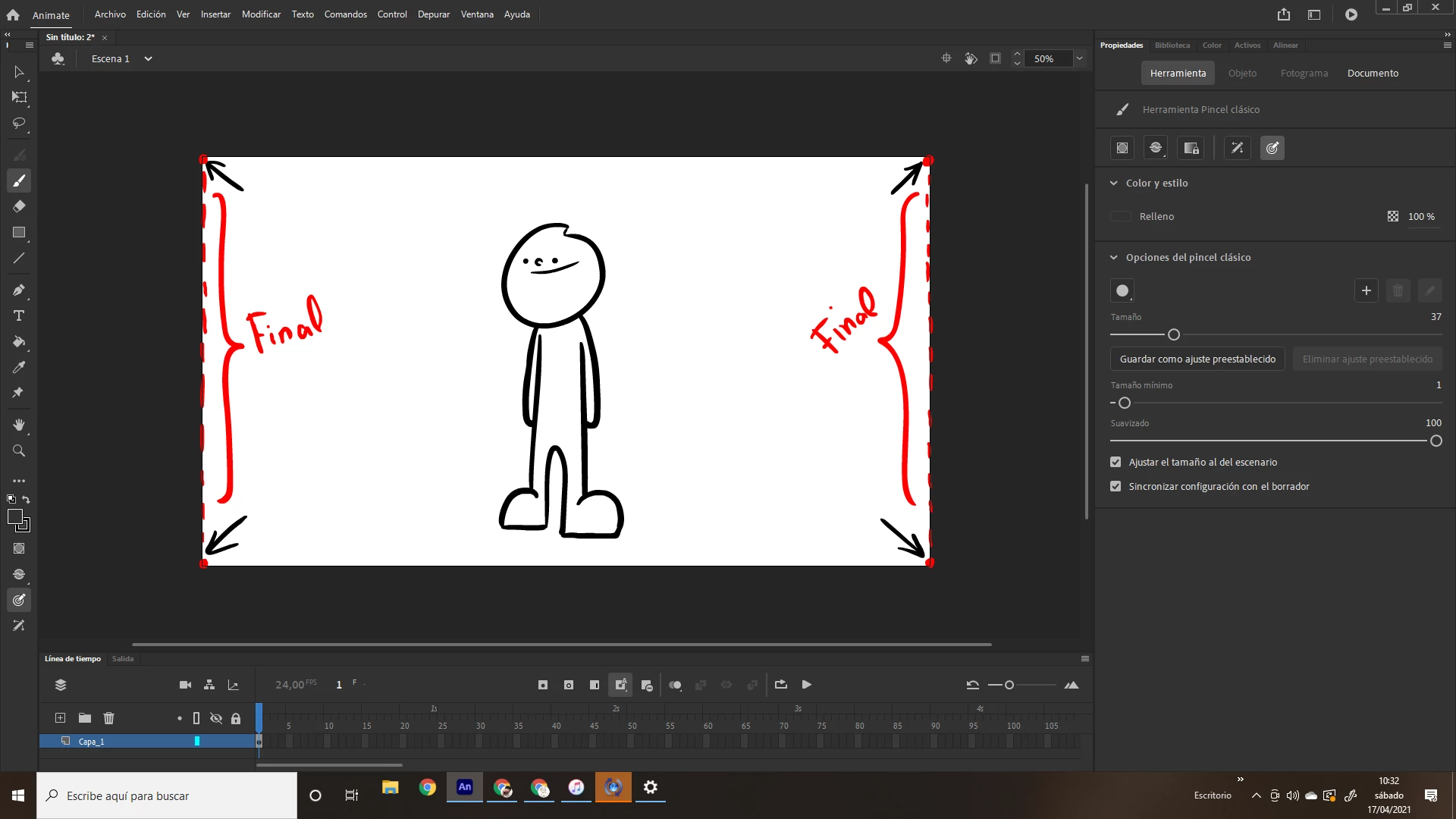The image size is (1456, 819).
Task: Toggle layer lock column icon
Action: 236,718
